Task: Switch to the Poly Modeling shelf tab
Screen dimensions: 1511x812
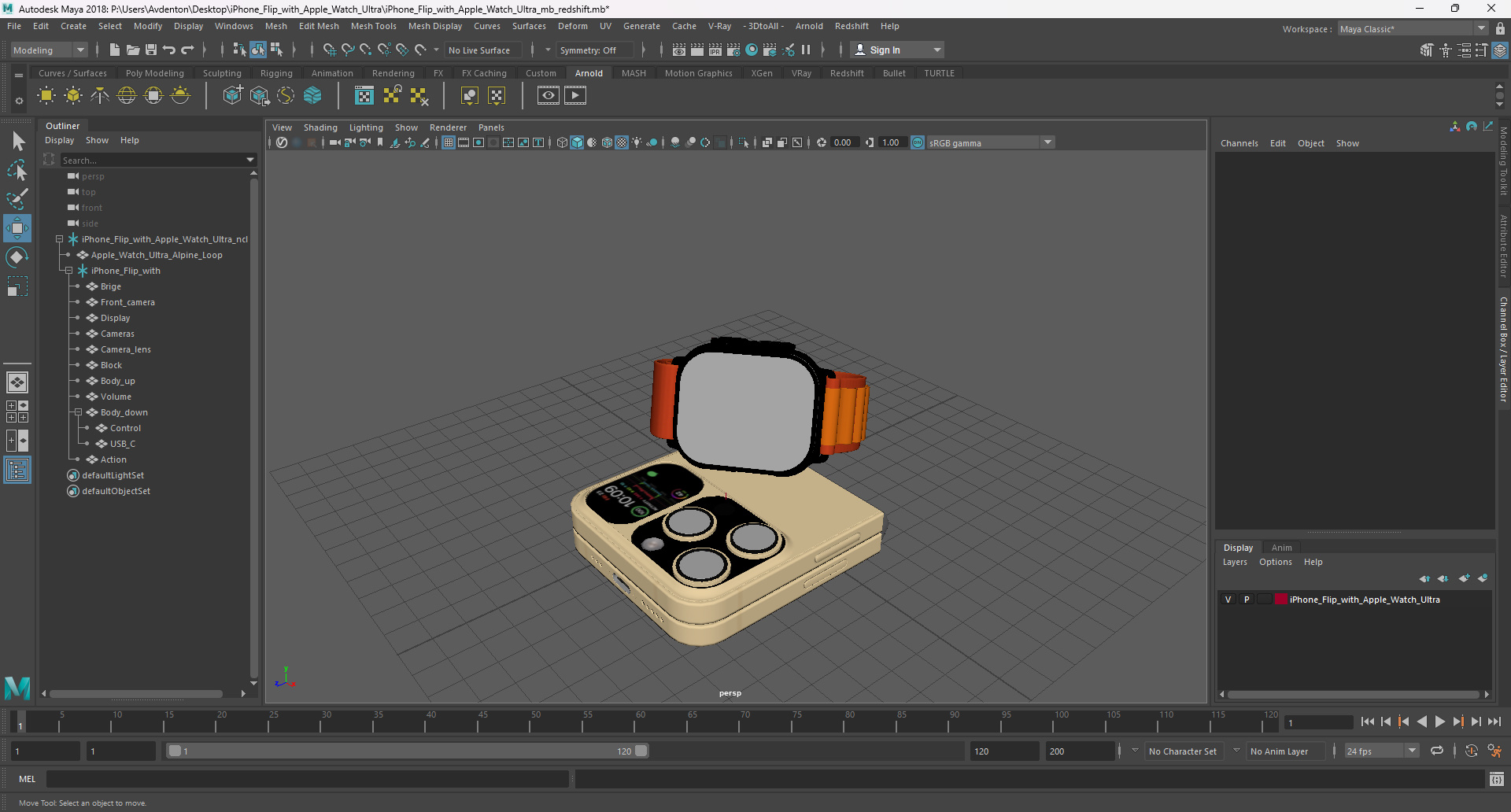Action: coord(155,73)
